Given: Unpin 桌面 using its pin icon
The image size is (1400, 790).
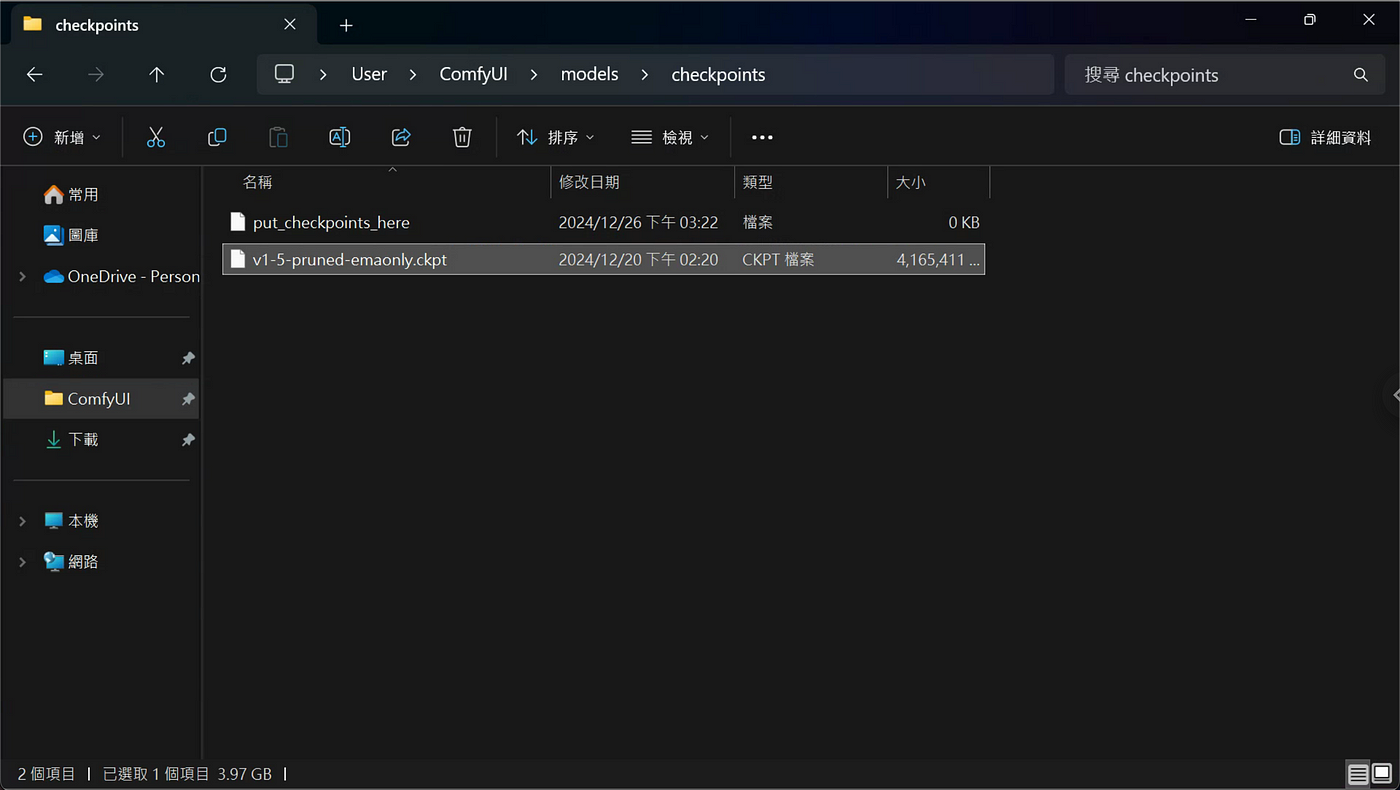Looking at the screenshot, I should click(x=188, y=358).
